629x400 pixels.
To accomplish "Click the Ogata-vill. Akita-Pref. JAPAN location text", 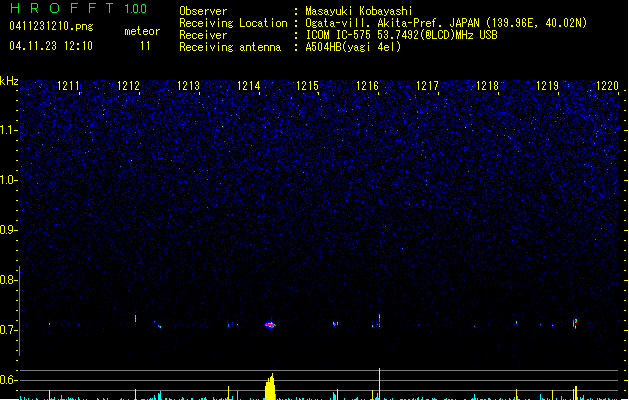I will 446,23.
